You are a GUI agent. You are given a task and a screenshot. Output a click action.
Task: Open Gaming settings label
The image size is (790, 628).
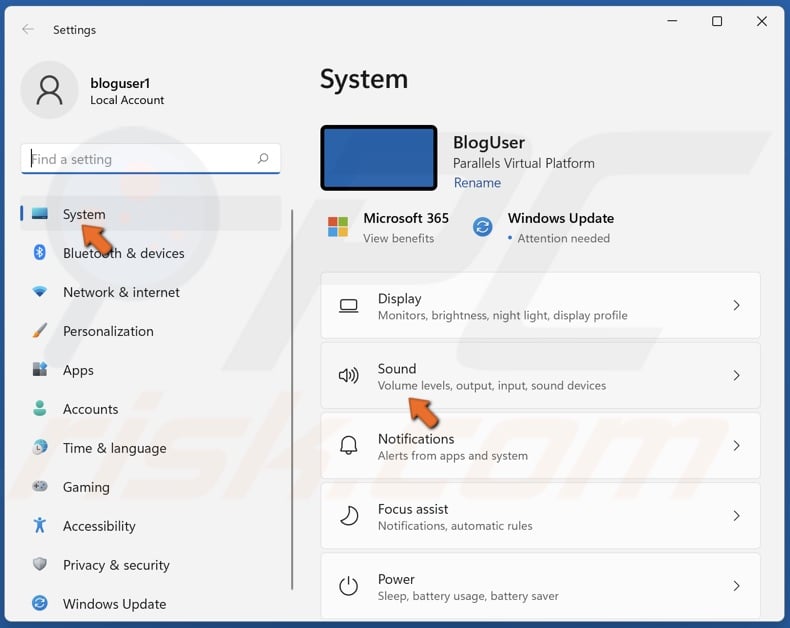pyautogui.click(x=86, y=487)
